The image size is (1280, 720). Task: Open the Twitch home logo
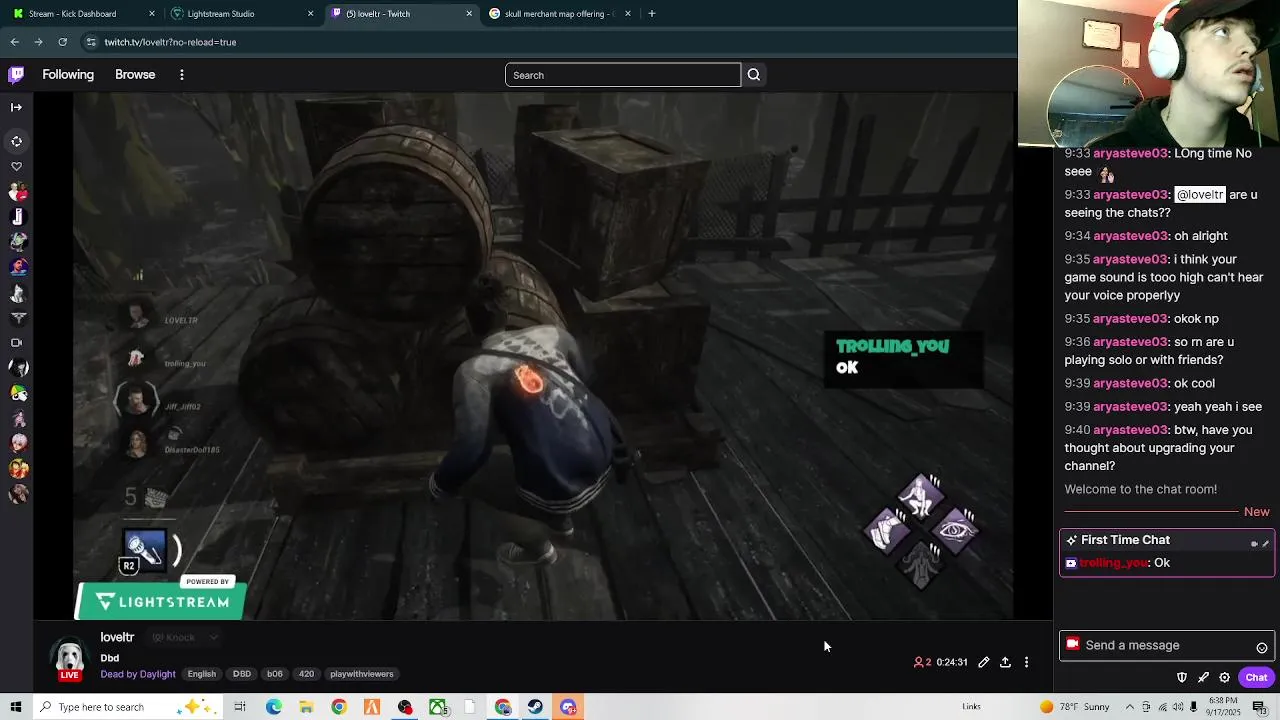(16, 75)
